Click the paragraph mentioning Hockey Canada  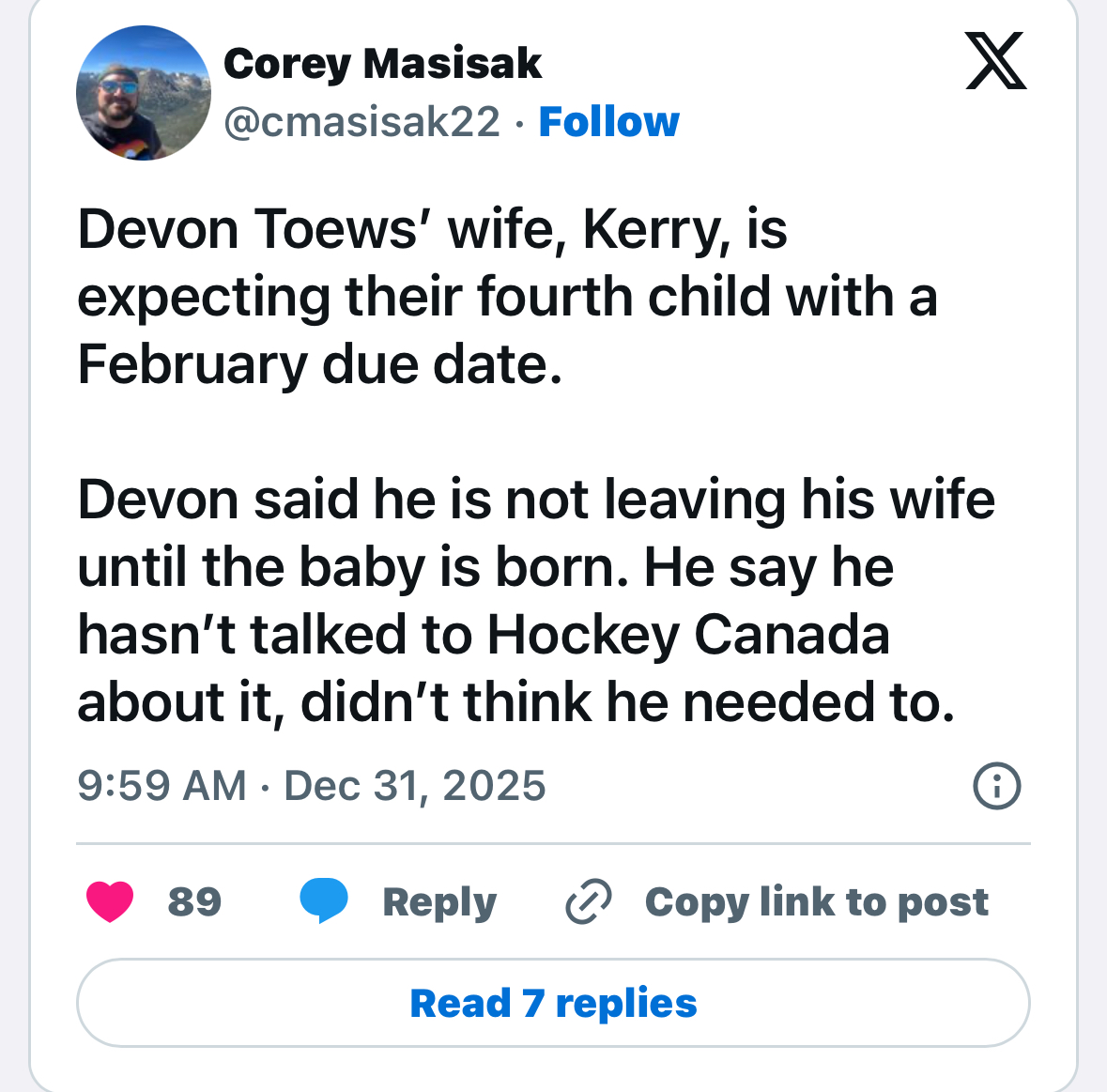(536, 601)
